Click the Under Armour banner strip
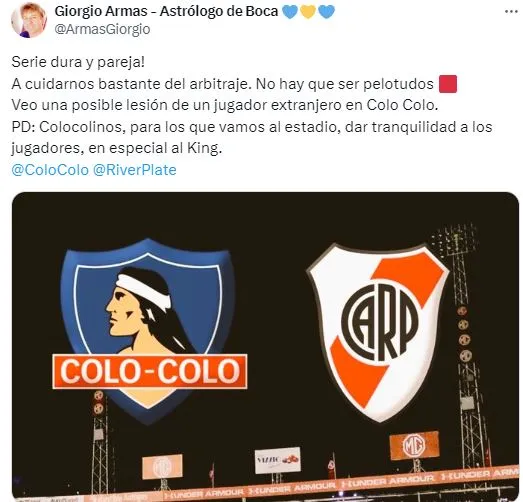 [x=340, y=483]
